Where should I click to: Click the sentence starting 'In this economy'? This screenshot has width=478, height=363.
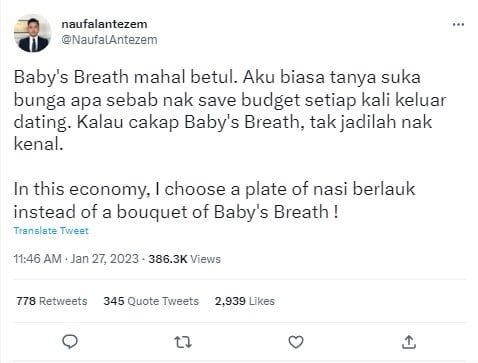pos(214,200)
